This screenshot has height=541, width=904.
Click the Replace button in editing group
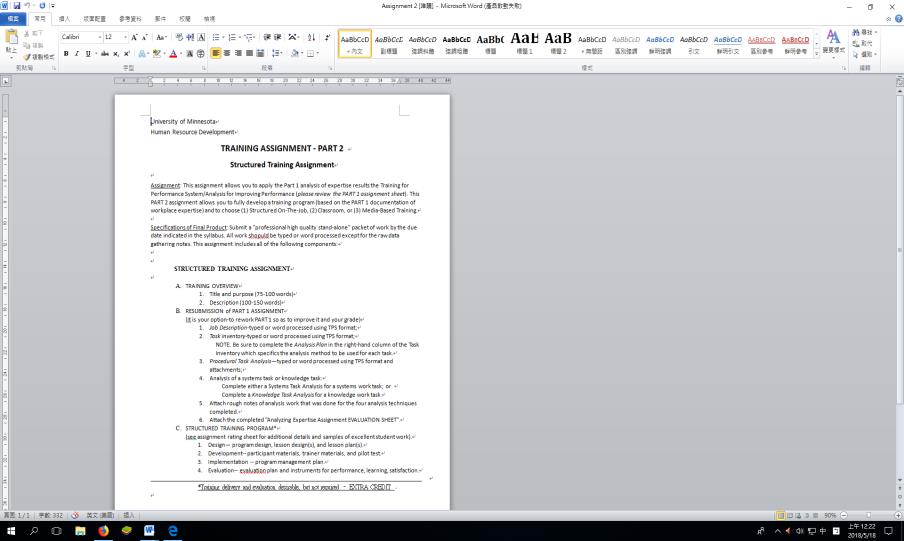coord(863,43)
